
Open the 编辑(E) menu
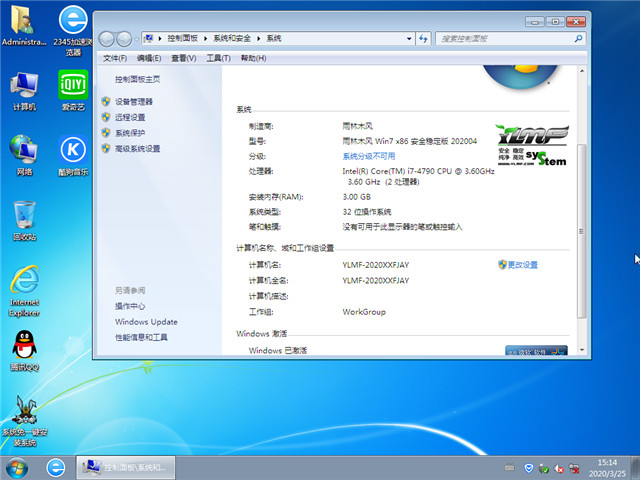(149, 58)
